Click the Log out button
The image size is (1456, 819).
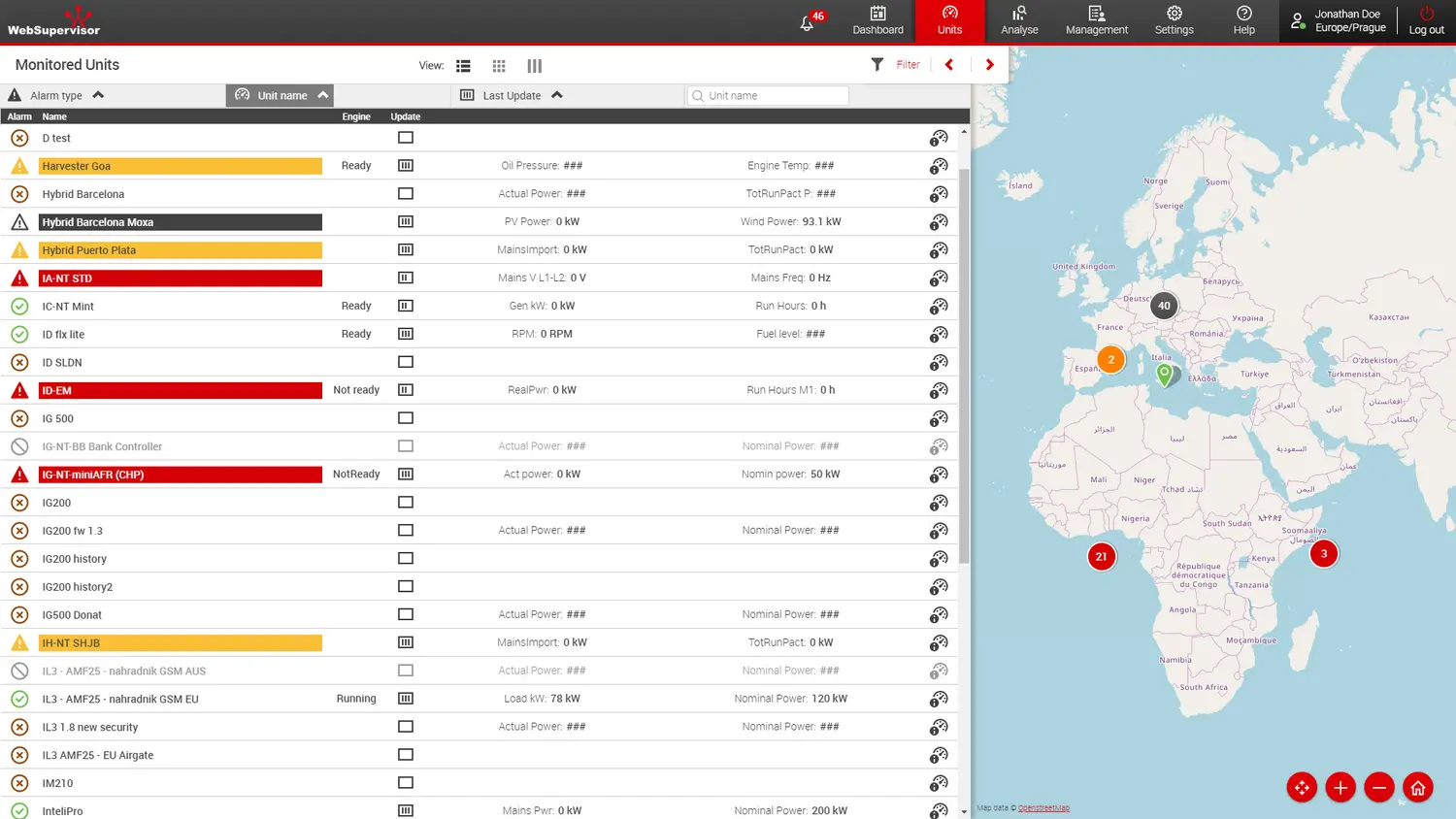(x=1426, y=21)
